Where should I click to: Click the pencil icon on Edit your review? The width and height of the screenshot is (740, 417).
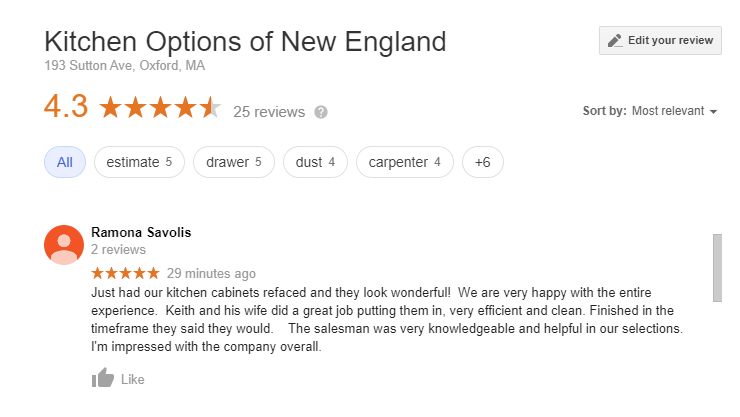click(x=615, y=41)
